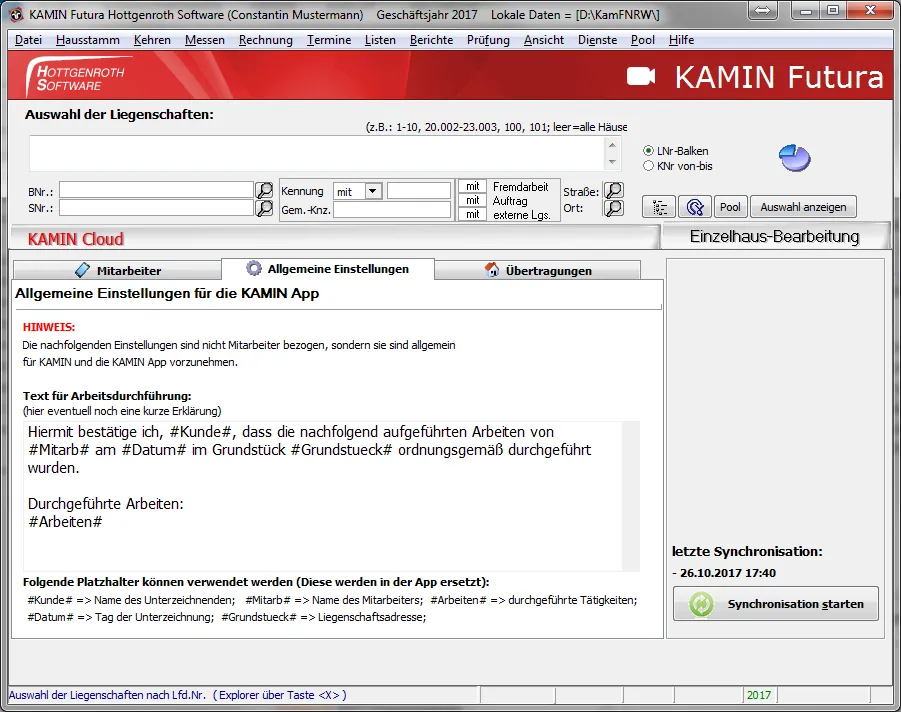Click the Synchronisation starten button
Image resolution: width=901 pixels, height=712 pixels.
776,604
